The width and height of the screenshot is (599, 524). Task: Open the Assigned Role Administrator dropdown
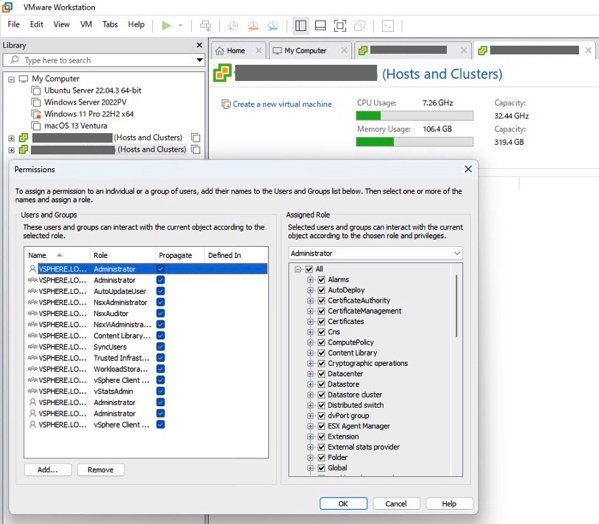tap(375, 253)
